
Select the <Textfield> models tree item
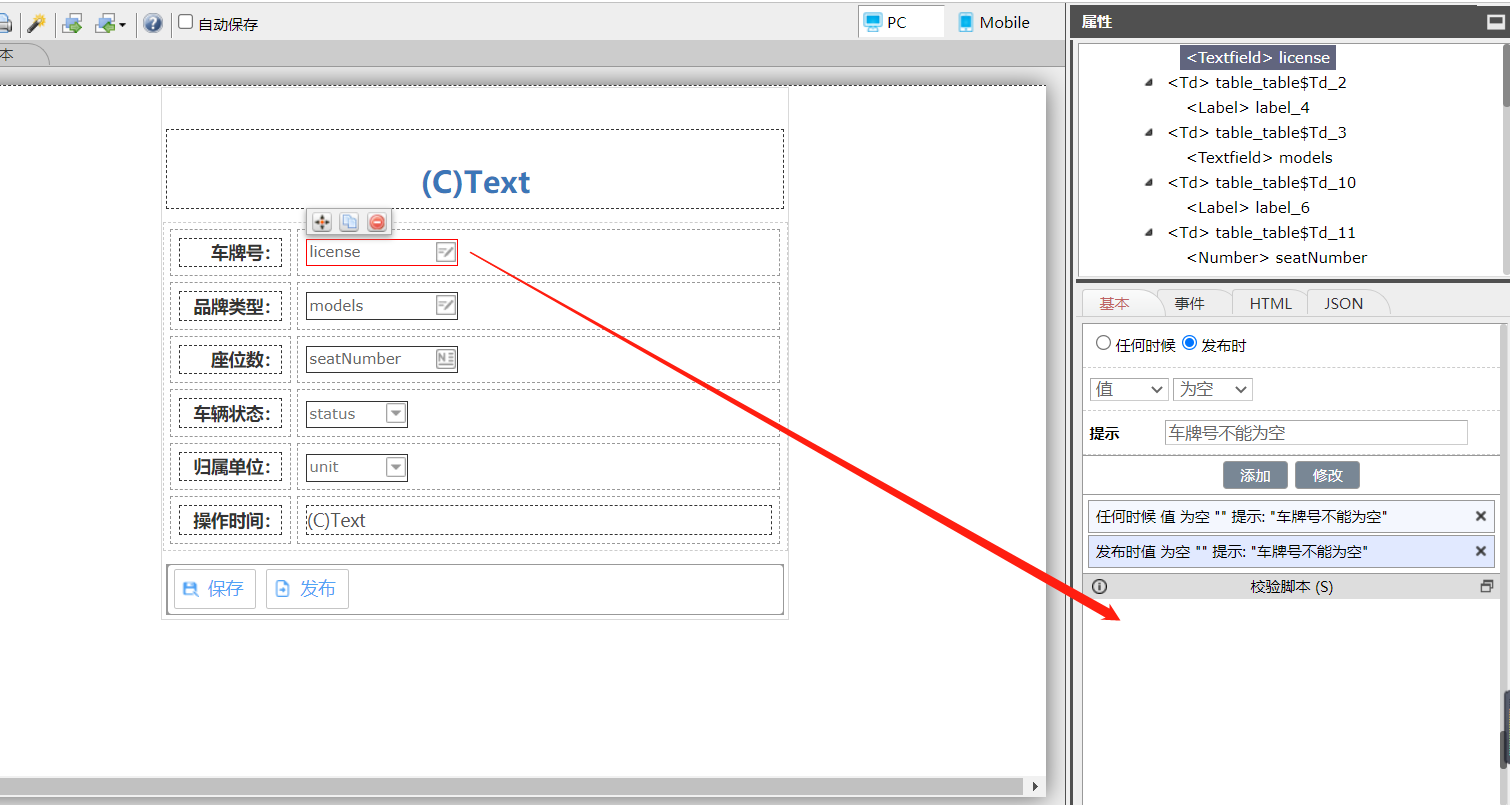click(1259, 157)
